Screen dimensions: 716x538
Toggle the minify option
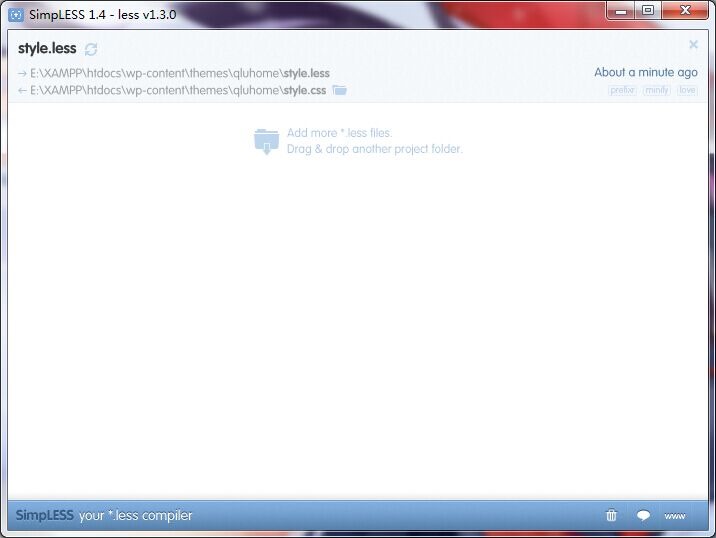coord(657,90)
